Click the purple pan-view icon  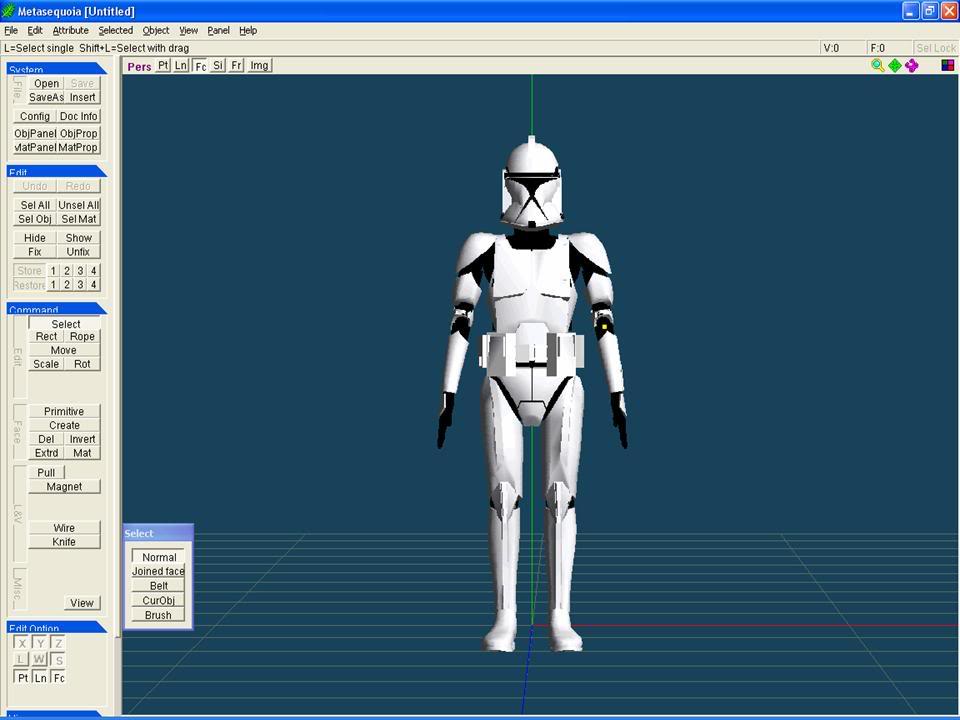coord(912,66)
